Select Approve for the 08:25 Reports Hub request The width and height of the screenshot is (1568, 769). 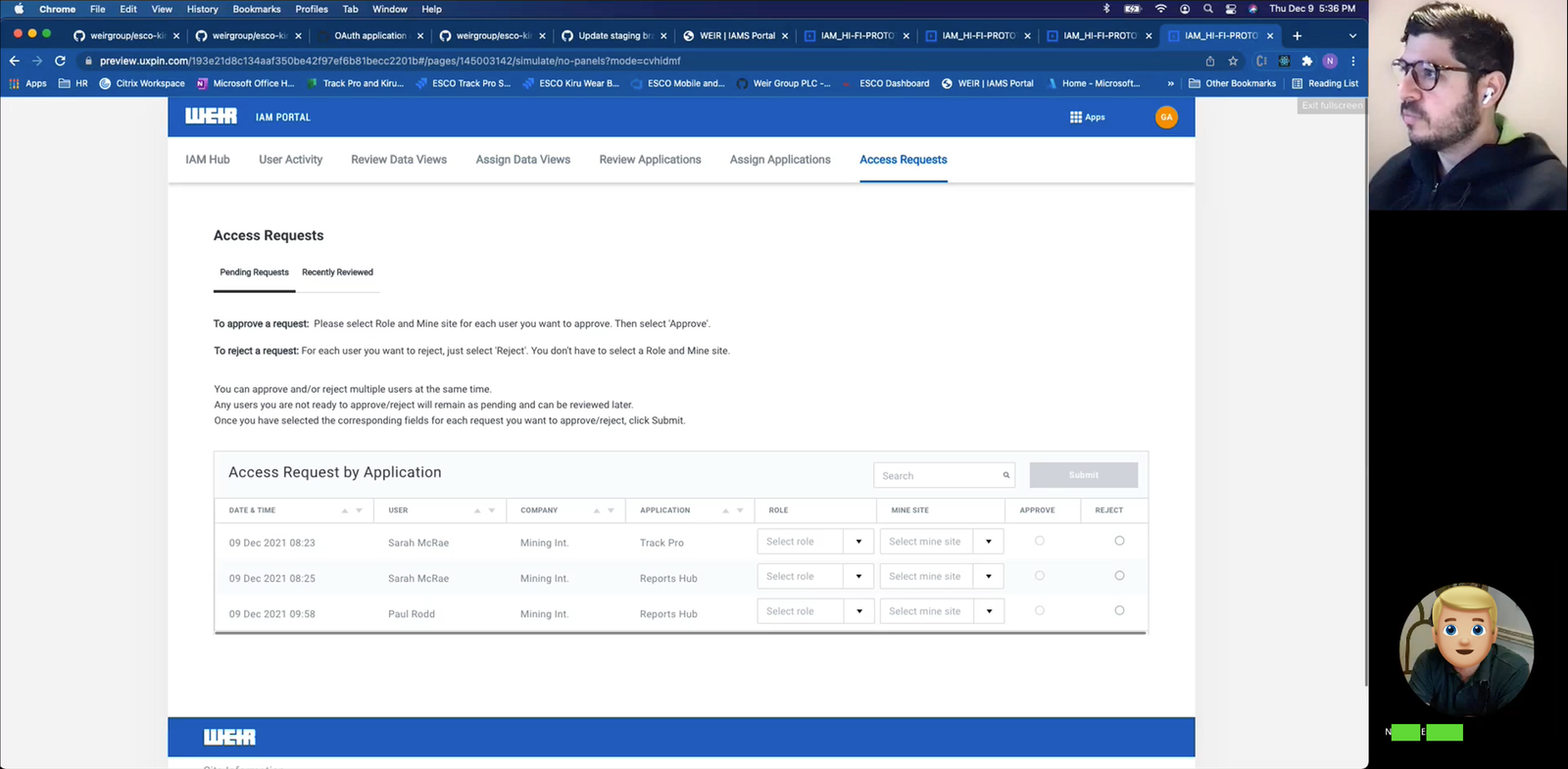(x=1040, y=576)
